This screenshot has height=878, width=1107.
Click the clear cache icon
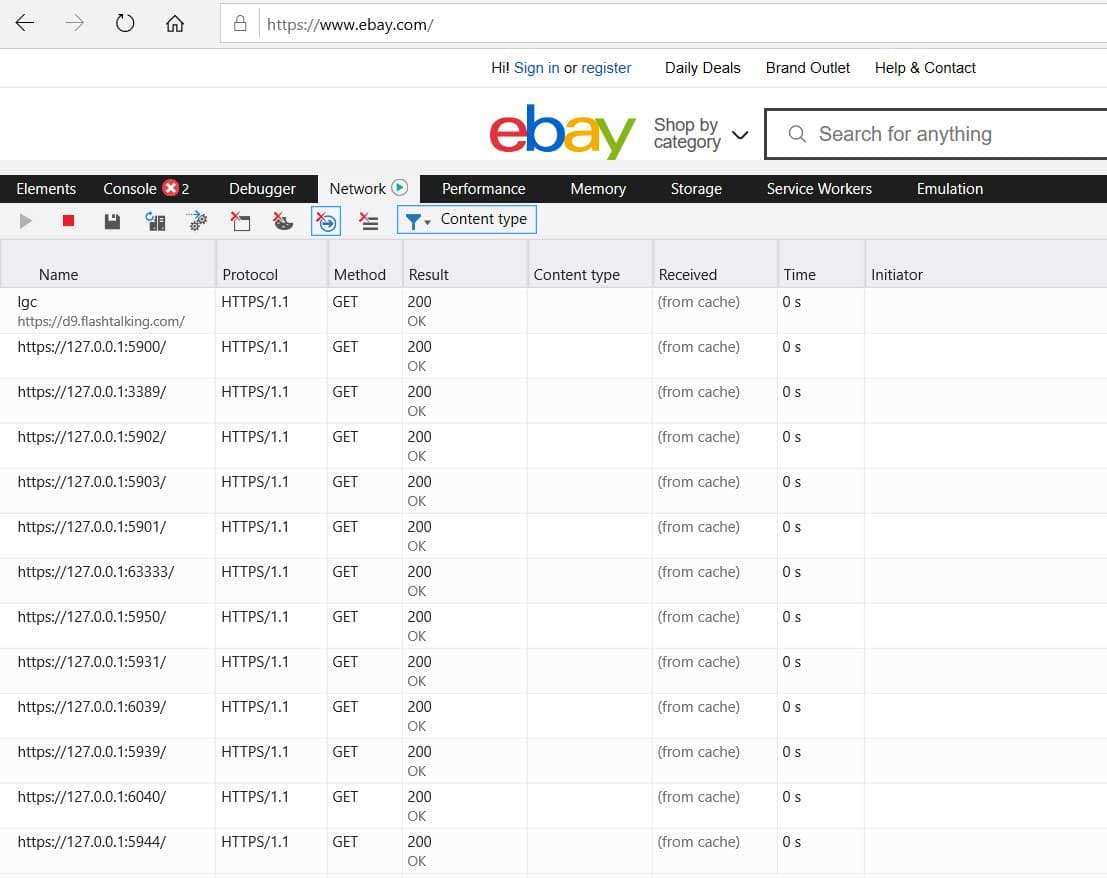pos(240,220)
